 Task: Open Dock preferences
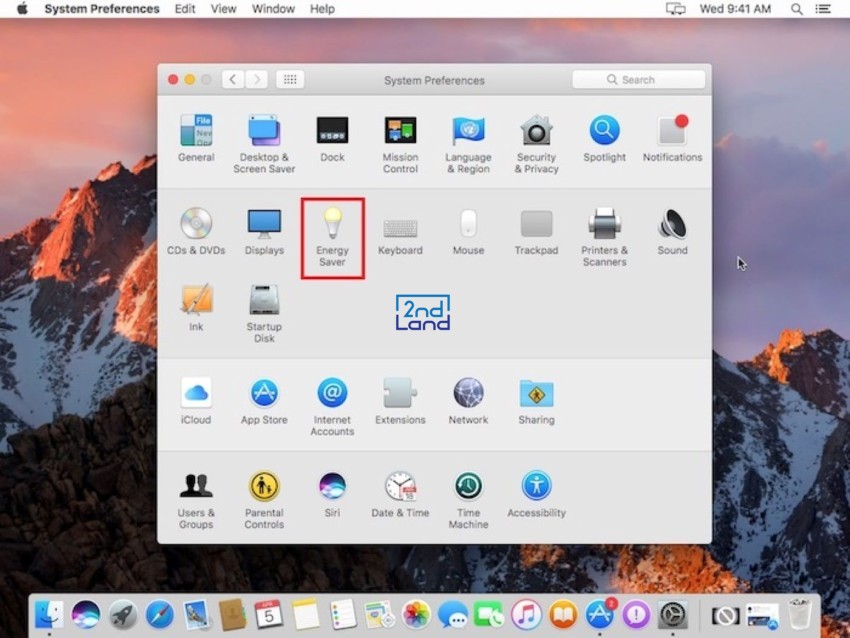[332, 138]
